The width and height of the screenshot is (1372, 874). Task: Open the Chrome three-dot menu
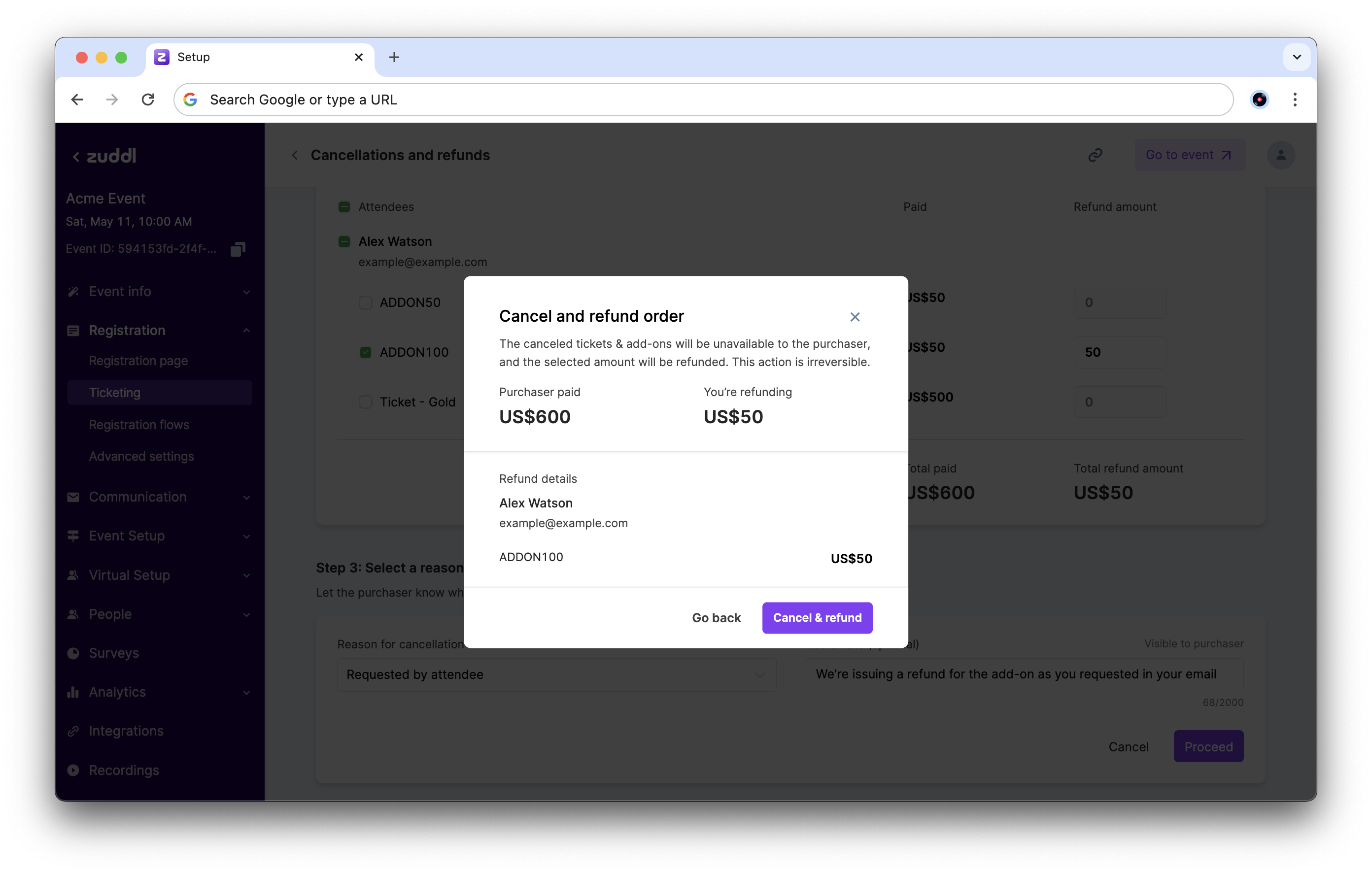coord(1295,100)
